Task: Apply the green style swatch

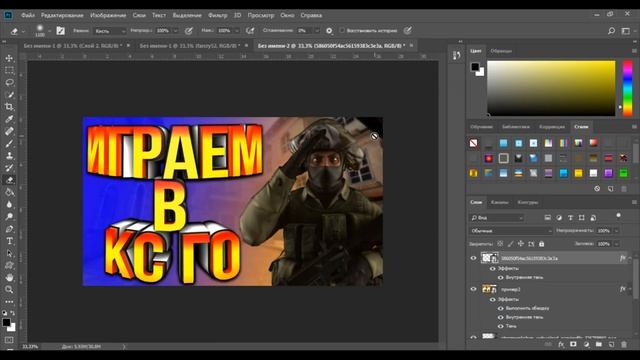Action: pos(623,173)
